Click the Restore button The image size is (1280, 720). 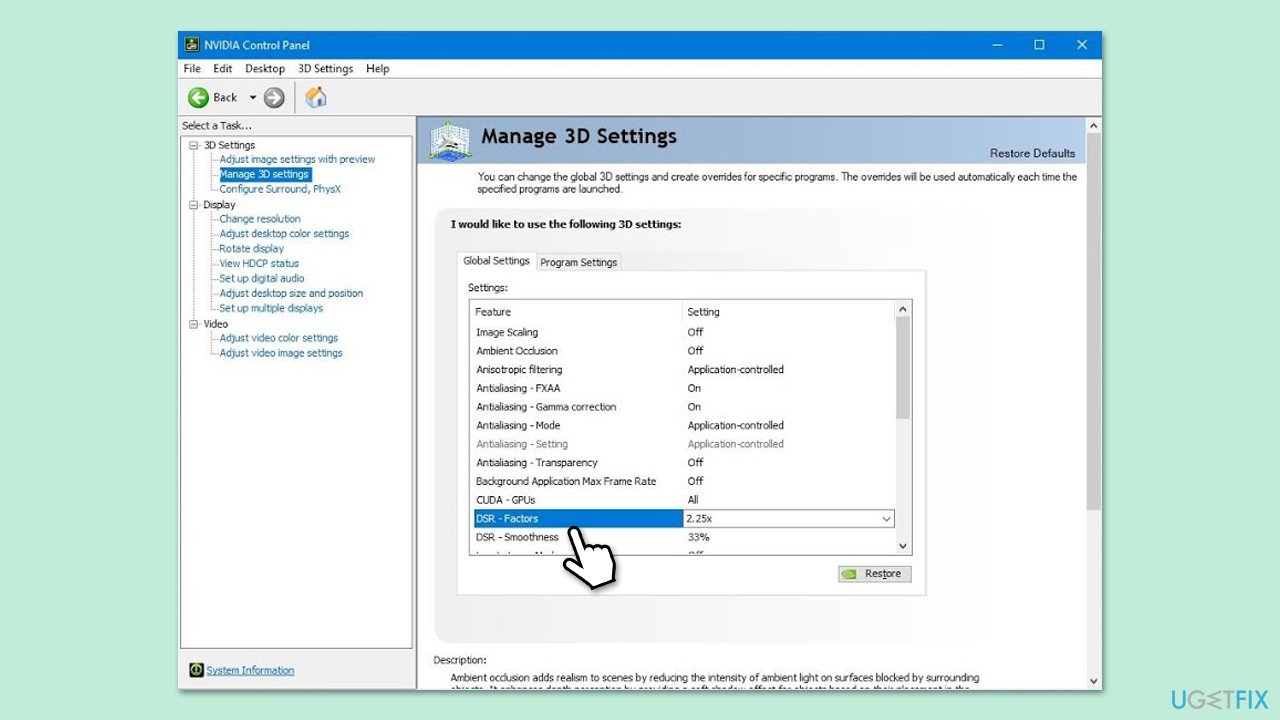pos(874,574)
